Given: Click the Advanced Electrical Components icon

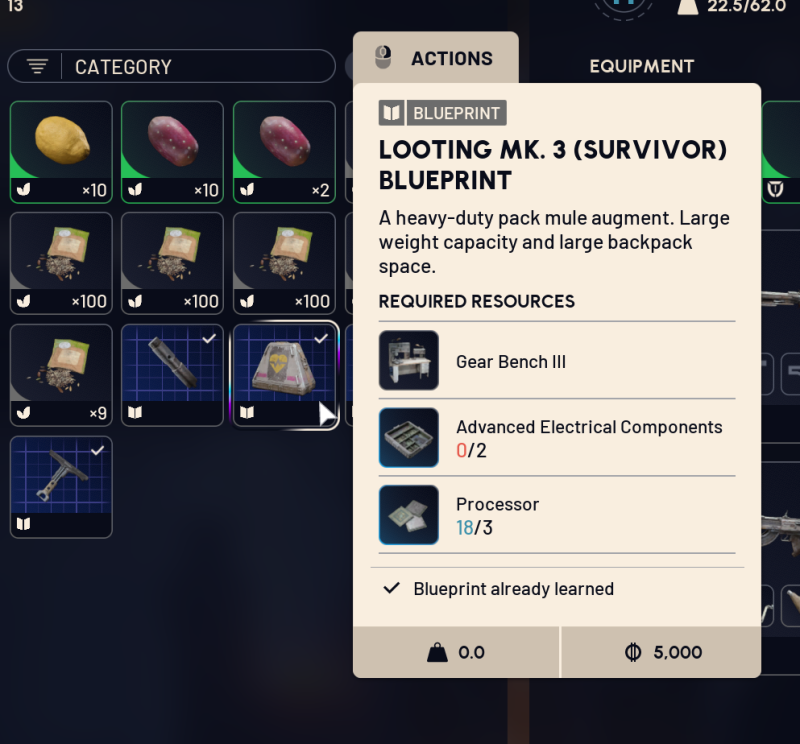Looking at the screenshot, I should (409, 437).
